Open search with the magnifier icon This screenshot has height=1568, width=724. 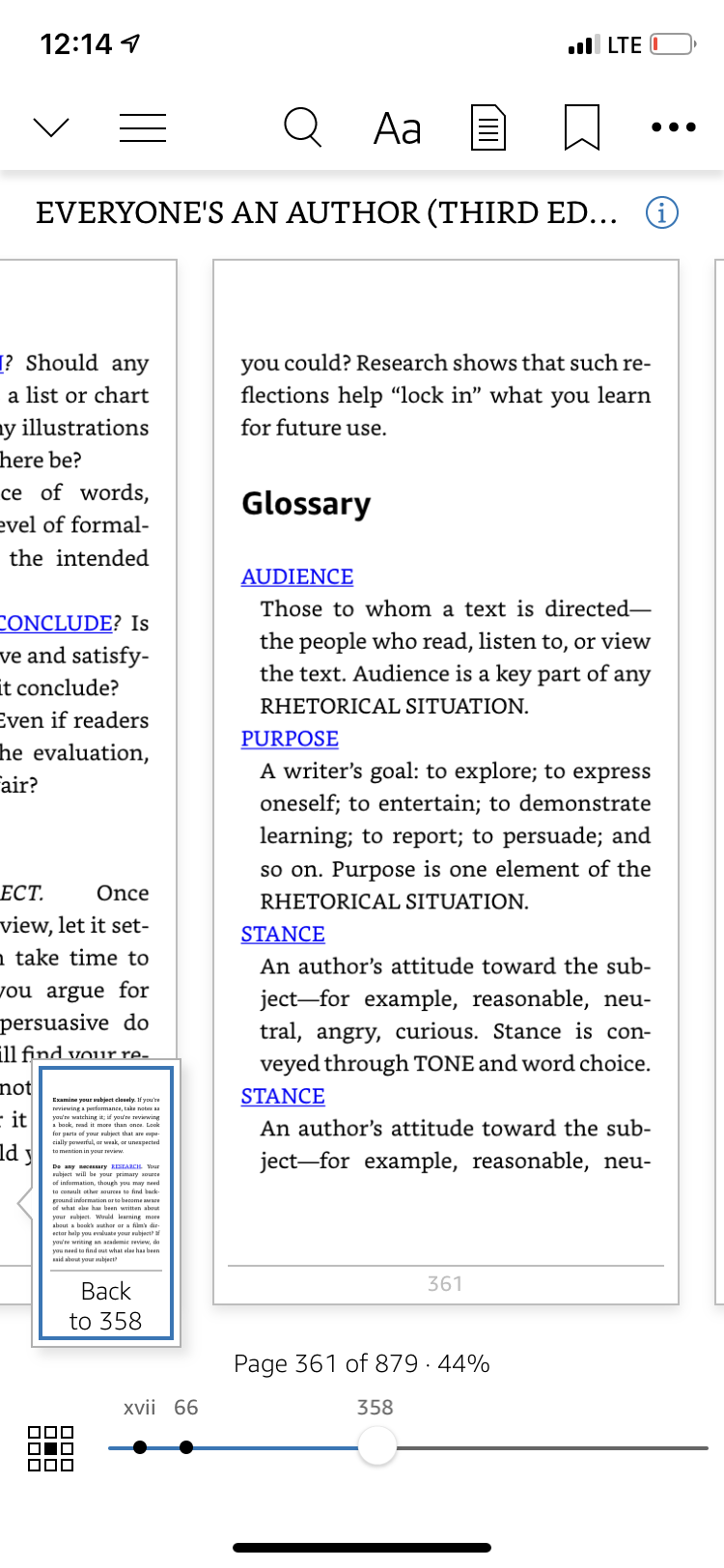[302, 127]
